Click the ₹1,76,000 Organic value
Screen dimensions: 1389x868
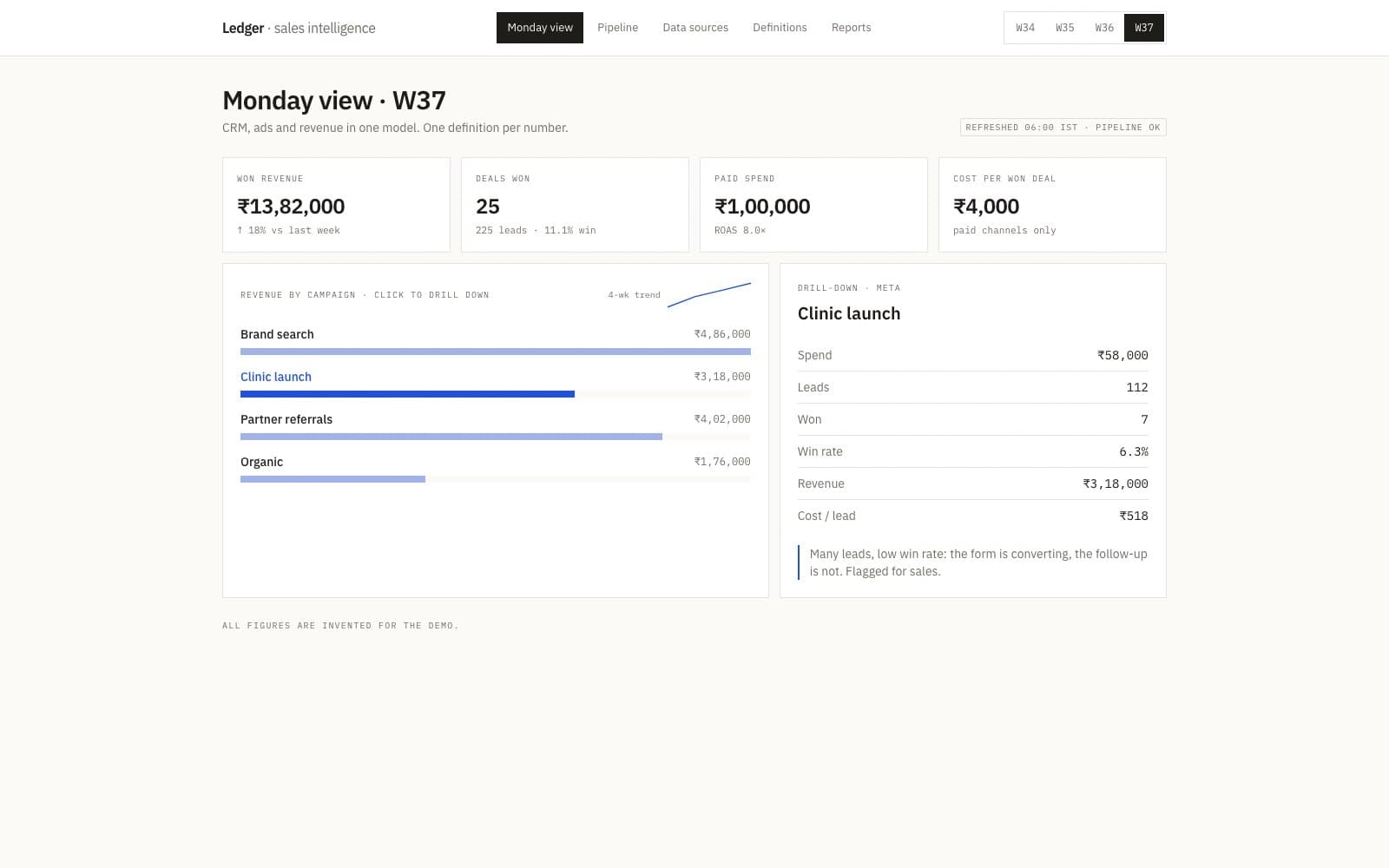click(x=722, y=462)
